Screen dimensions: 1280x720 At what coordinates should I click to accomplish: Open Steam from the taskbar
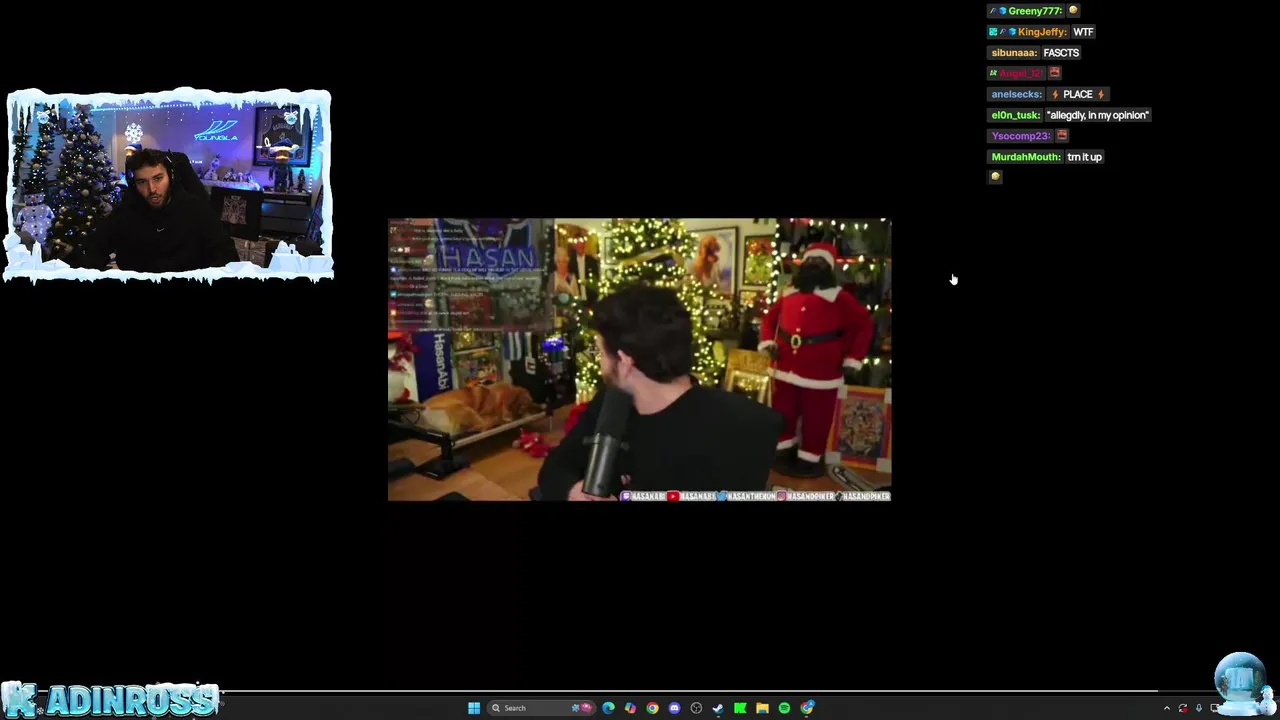[x=718, y=708]
